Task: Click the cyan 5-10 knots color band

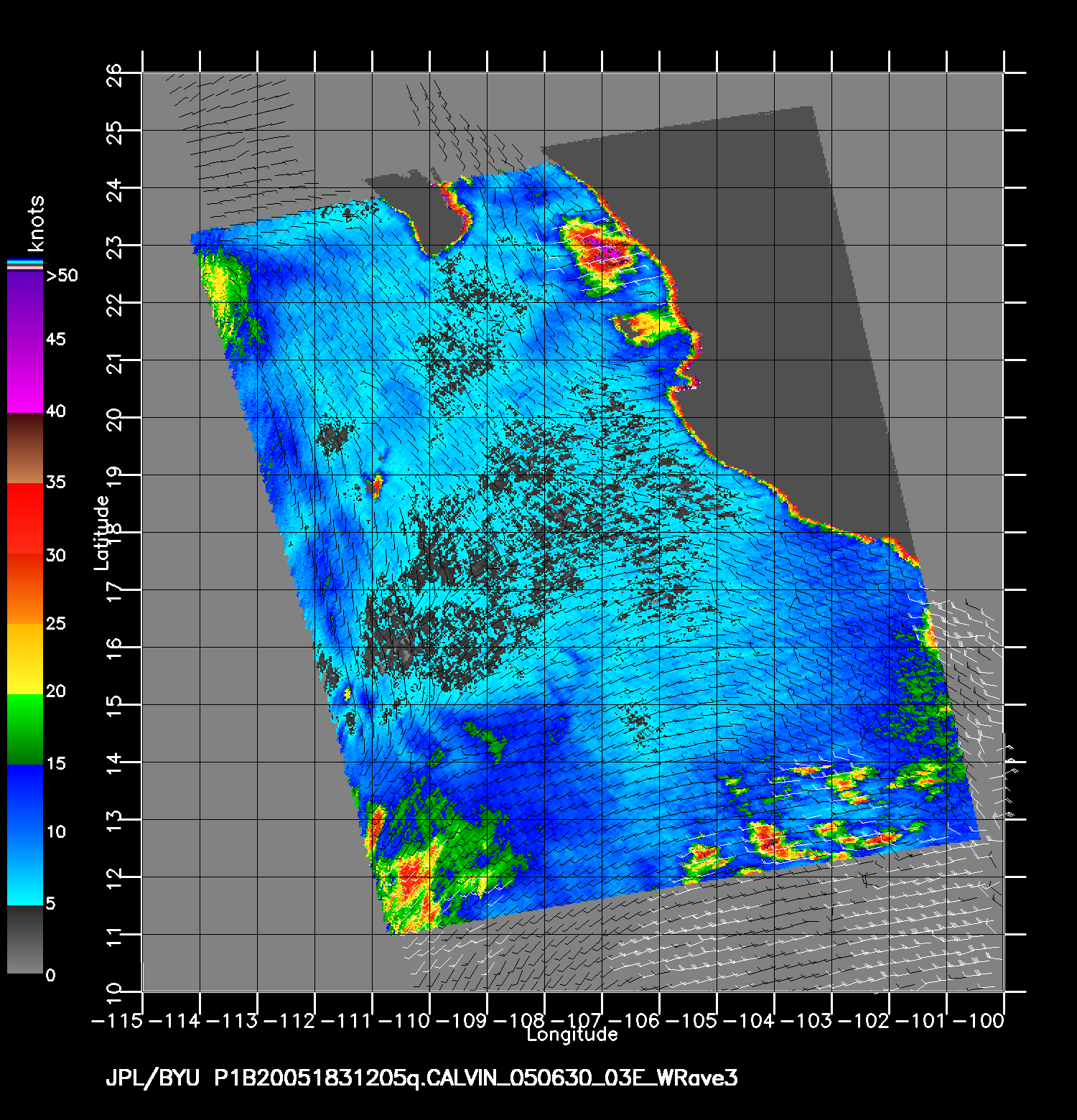Action: click(25, 870)
